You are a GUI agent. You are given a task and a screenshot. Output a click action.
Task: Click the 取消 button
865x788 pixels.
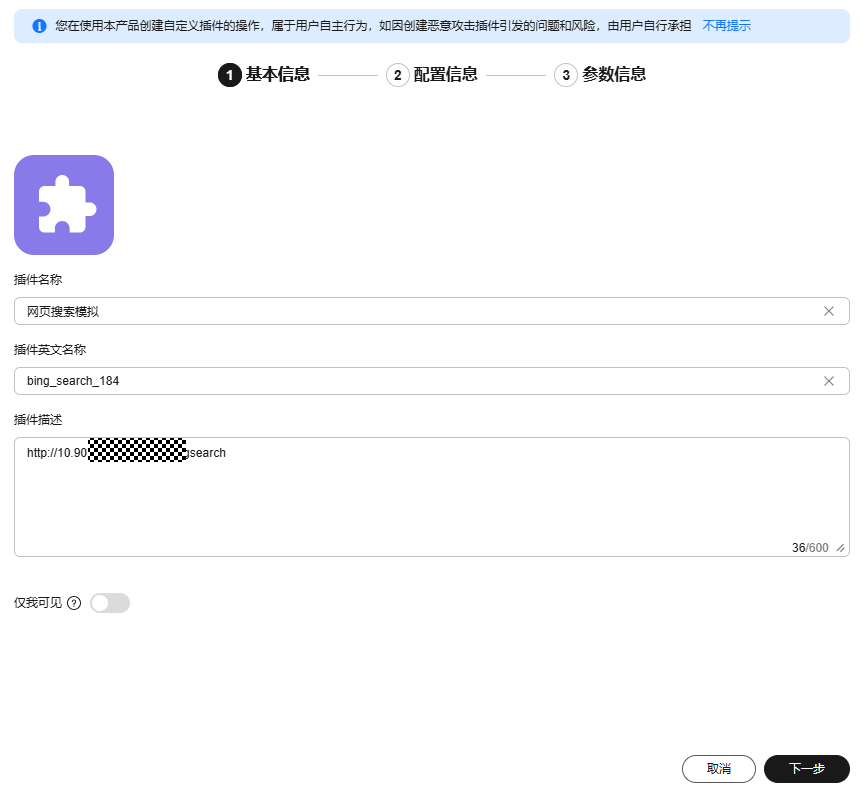coord(719,769)
